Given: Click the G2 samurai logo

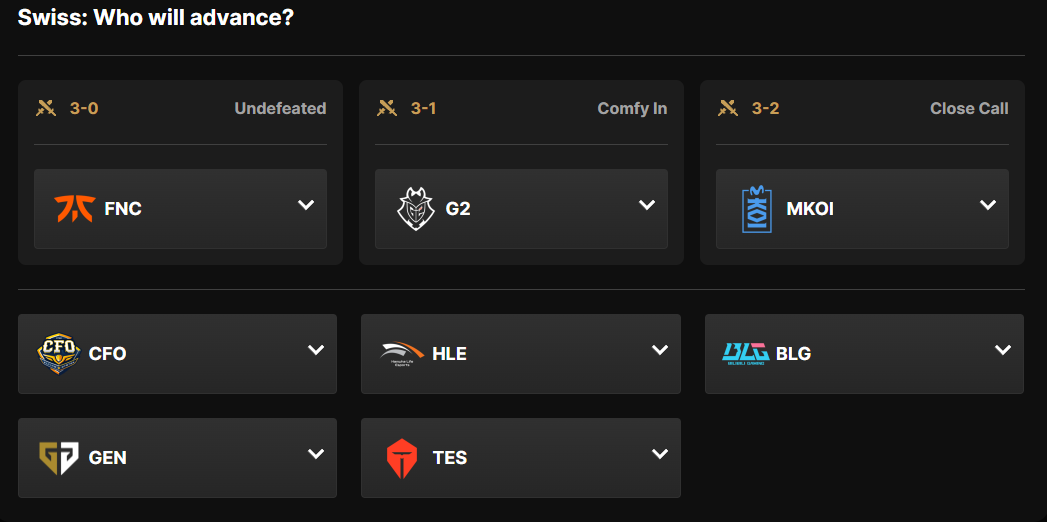Looking at the screenshot, I should tap(414, 209).
